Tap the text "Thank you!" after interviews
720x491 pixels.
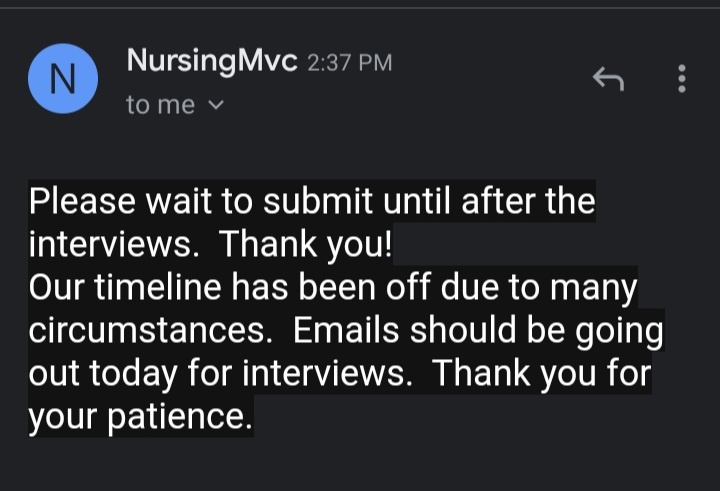[x=305, y=244]
